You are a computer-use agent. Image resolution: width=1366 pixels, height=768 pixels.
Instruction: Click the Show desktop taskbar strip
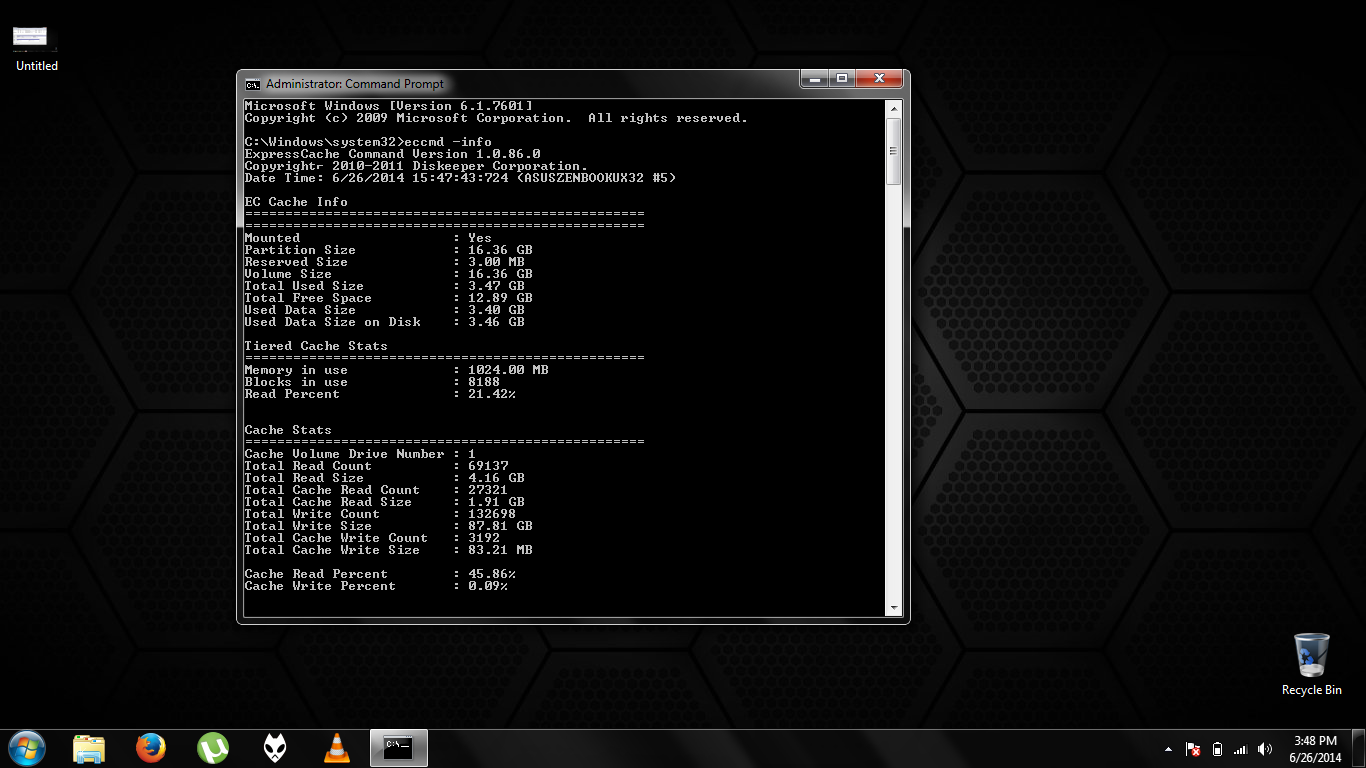tap(1359, 749)
